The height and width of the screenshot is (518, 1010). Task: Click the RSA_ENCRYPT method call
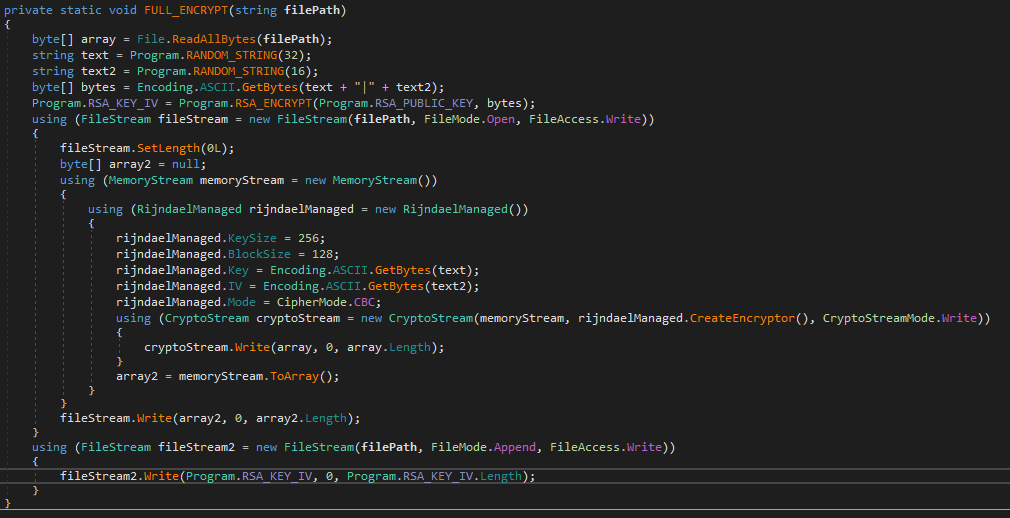tap(274, 103)
